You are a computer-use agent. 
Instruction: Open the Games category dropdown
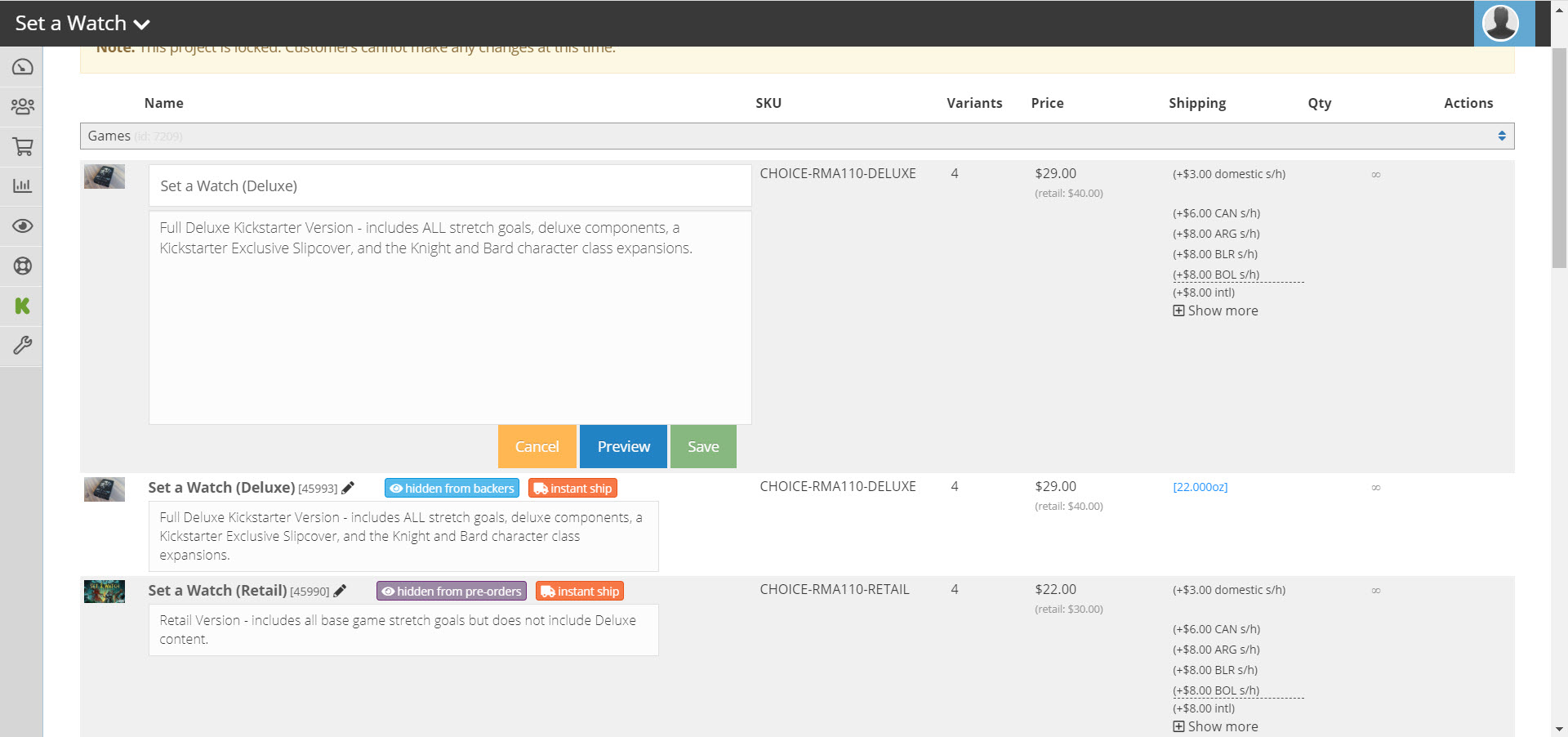click(796, 136)
